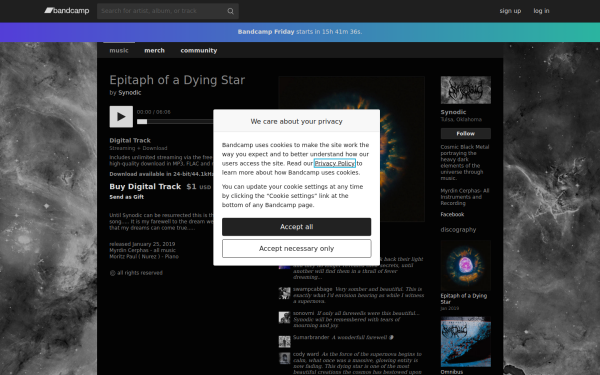The width and height of the screenshot is (600, 375).
Task: Click the track progress slider handle
Action: (142, 122)
